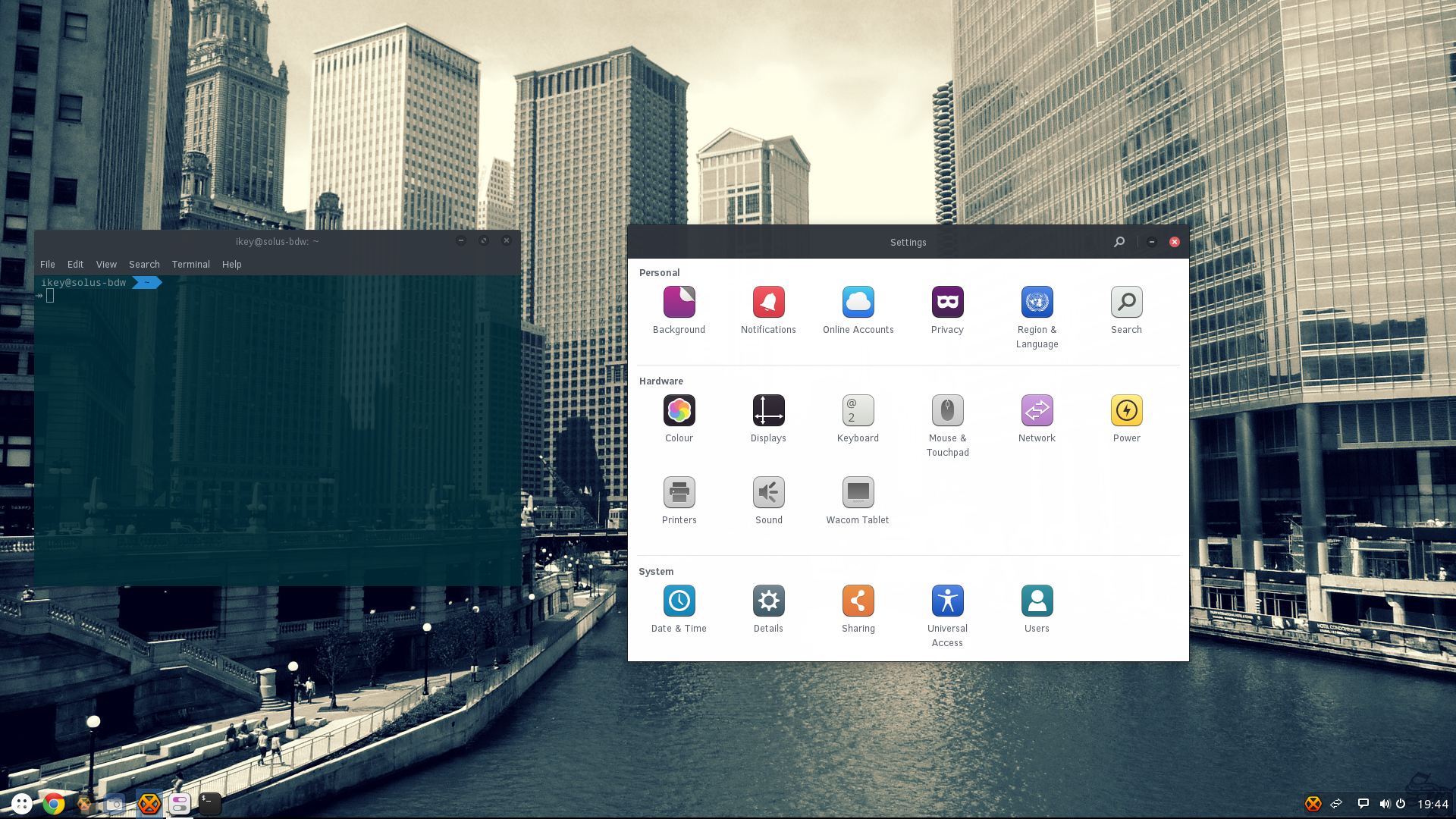
Task: Click inside the terminal command area
Action: 277,430
